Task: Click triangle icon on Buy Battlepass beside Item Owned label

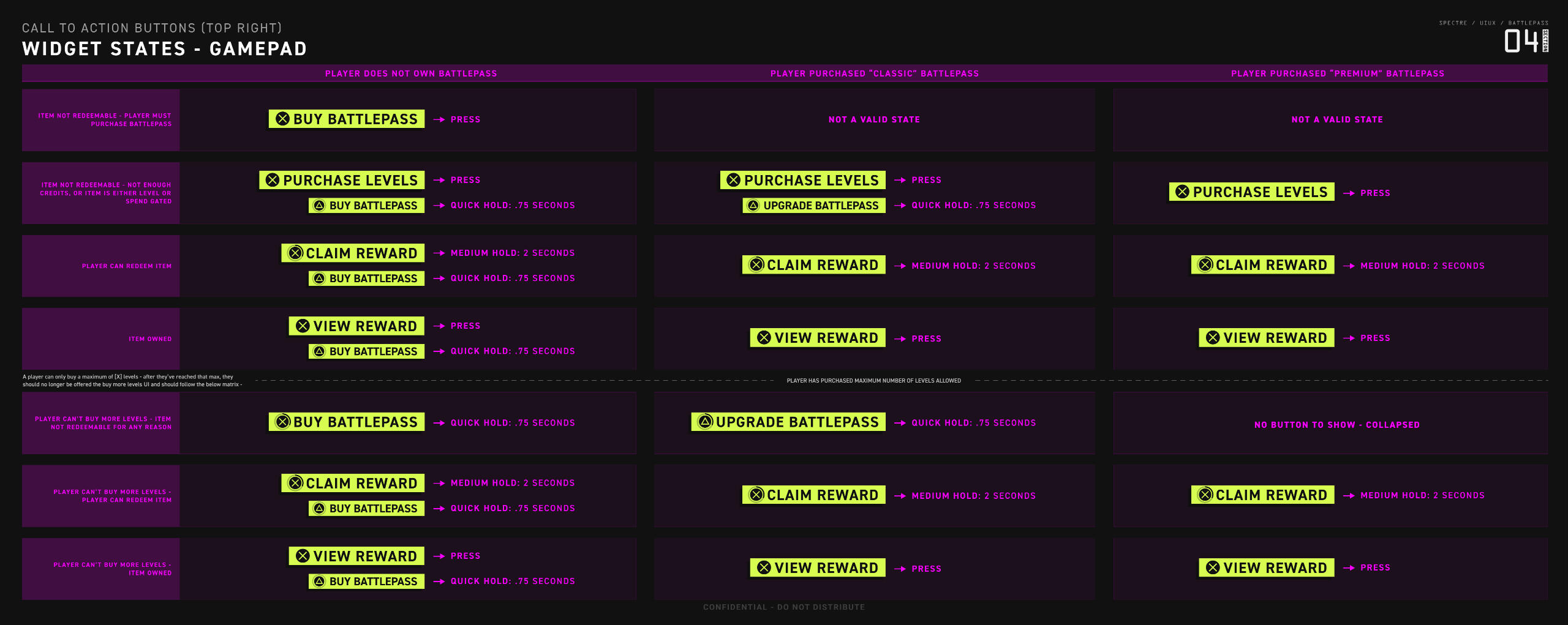Action: click(319, 351)
